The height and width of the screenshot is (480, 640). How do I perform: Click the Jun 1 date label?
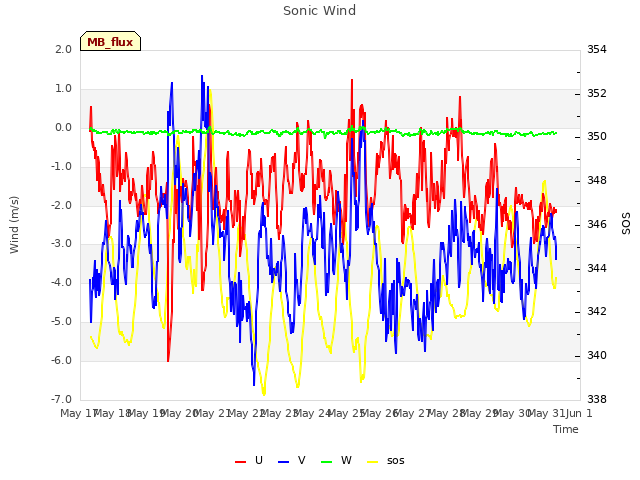pyautogui.click(x=579, y=413)
